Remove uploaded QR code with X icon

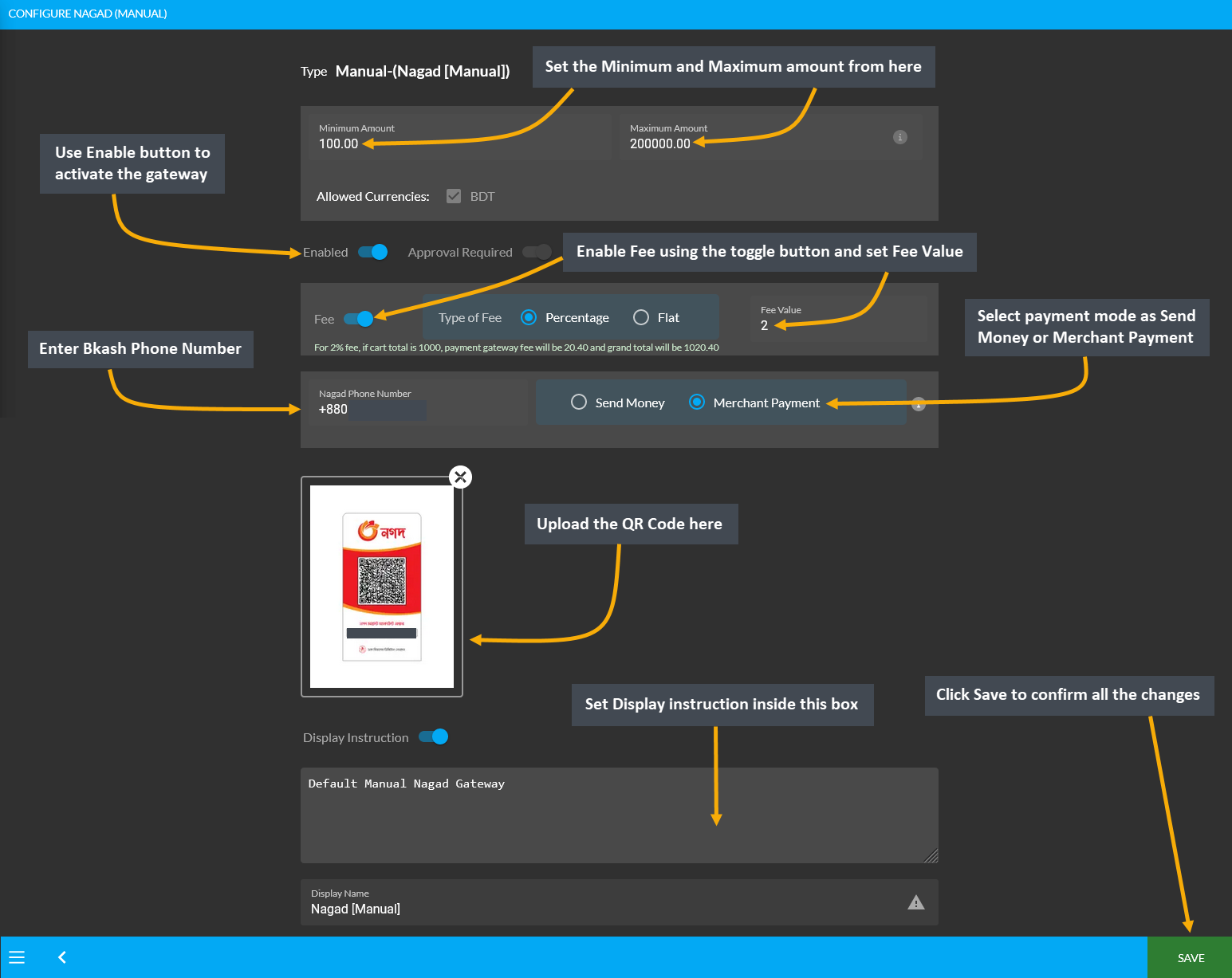pyautogui.click(x=460, y=477)
